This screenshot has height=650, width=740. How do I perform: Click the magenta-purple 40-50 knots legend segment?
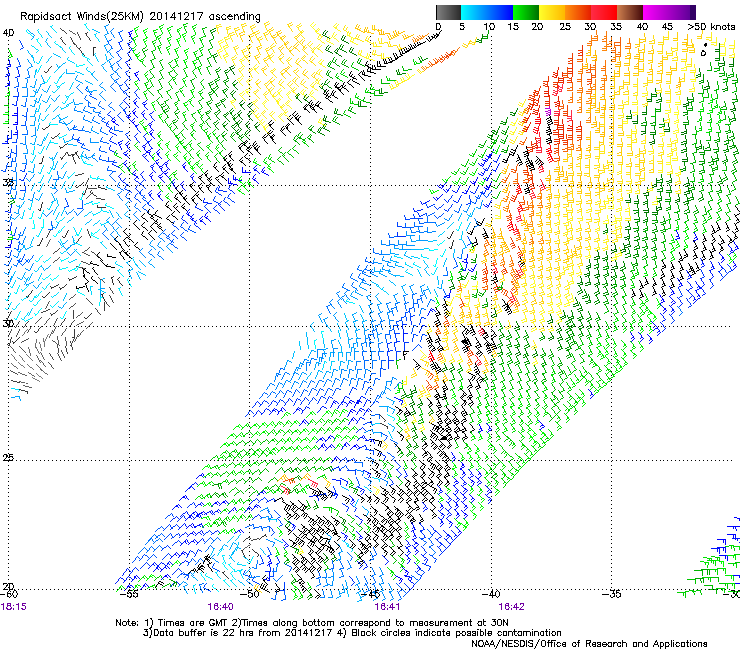(669, 12)
